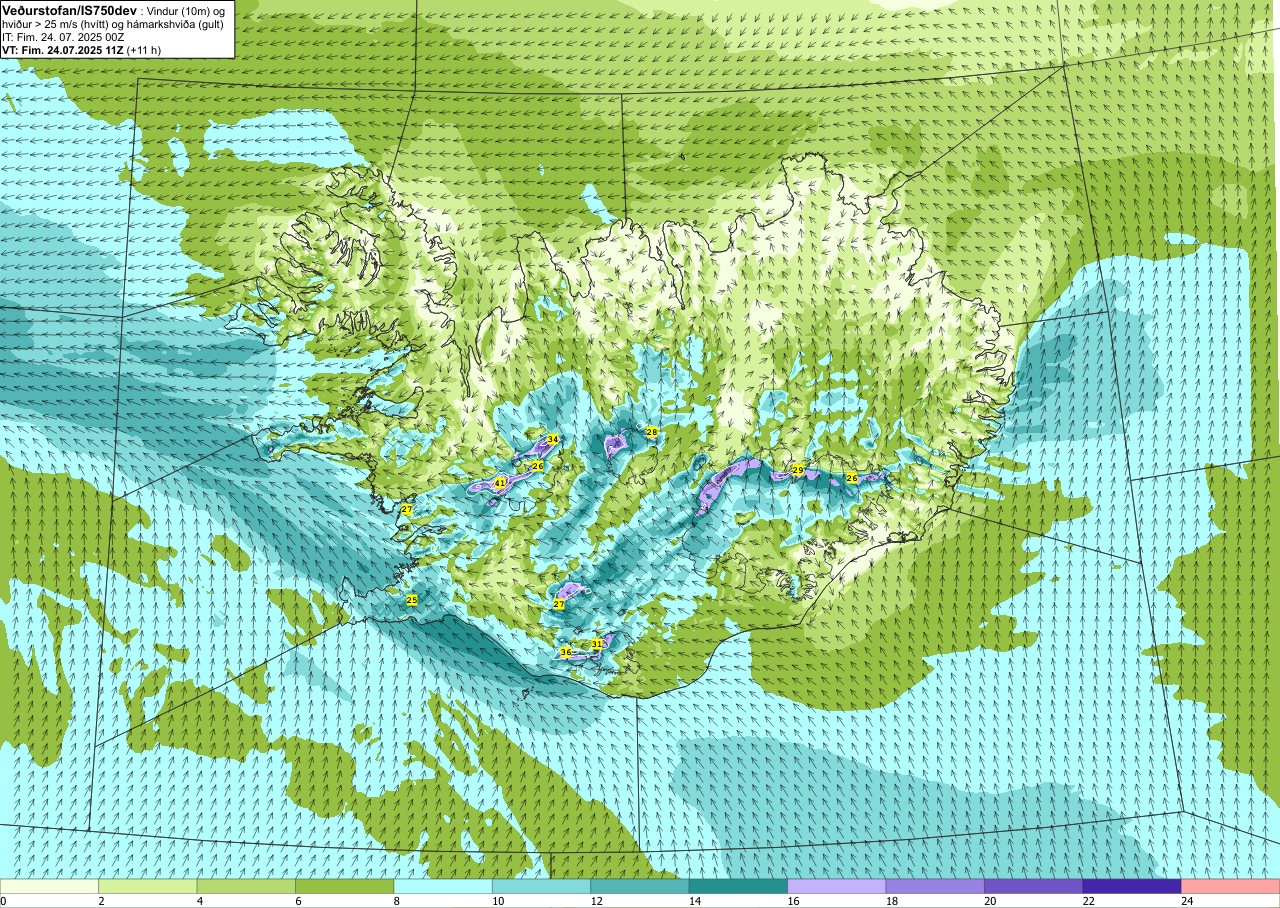Screen dimensions: 1280x908
Task: Click the 16–18 lavender legend swatch
Action: click(837, 886)
